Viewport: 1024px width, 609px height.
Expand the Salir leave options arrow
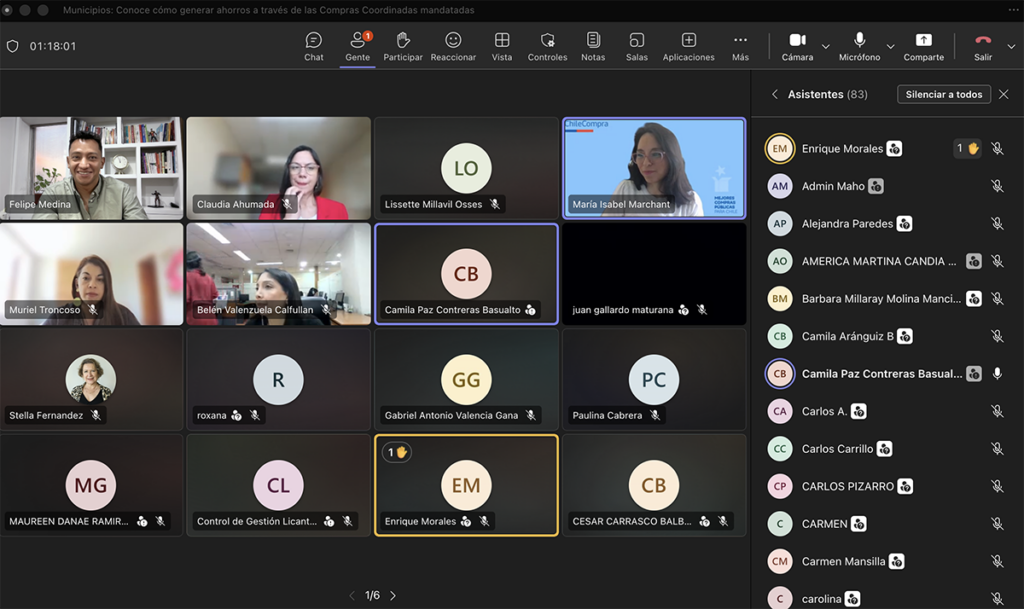(x=1011, y=47)
